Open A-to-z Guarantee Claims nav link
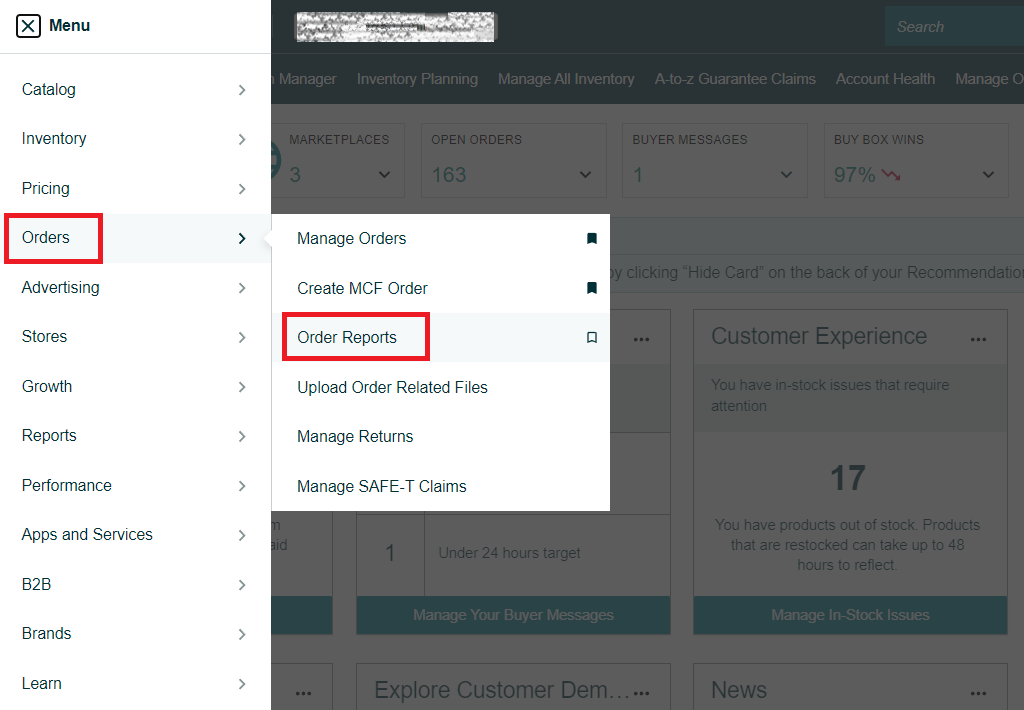Viewport: 1024px width, 710px height. click(x=735, y=79)
